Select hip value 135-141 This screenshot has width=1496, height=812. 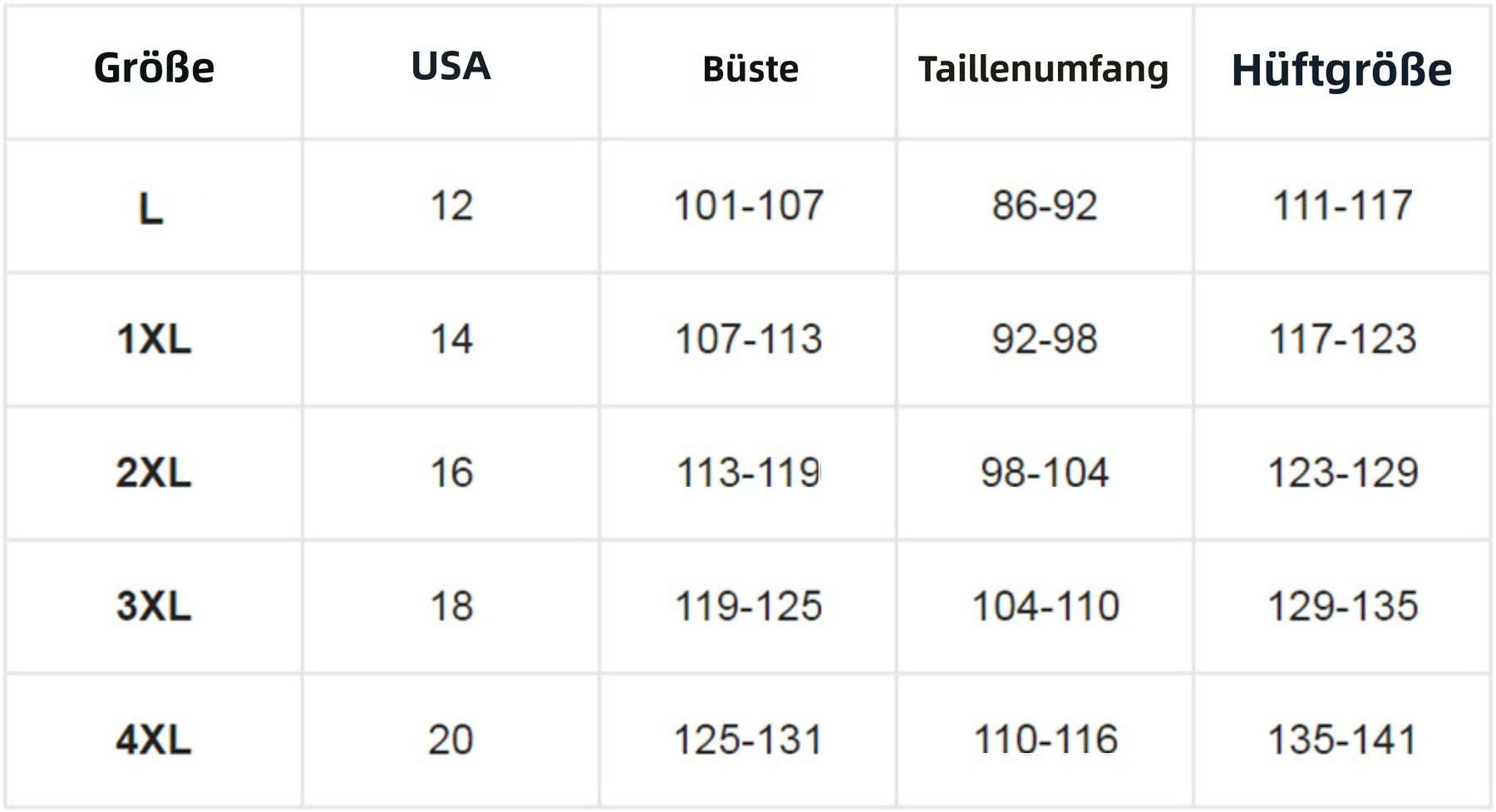coord(1341,740)
